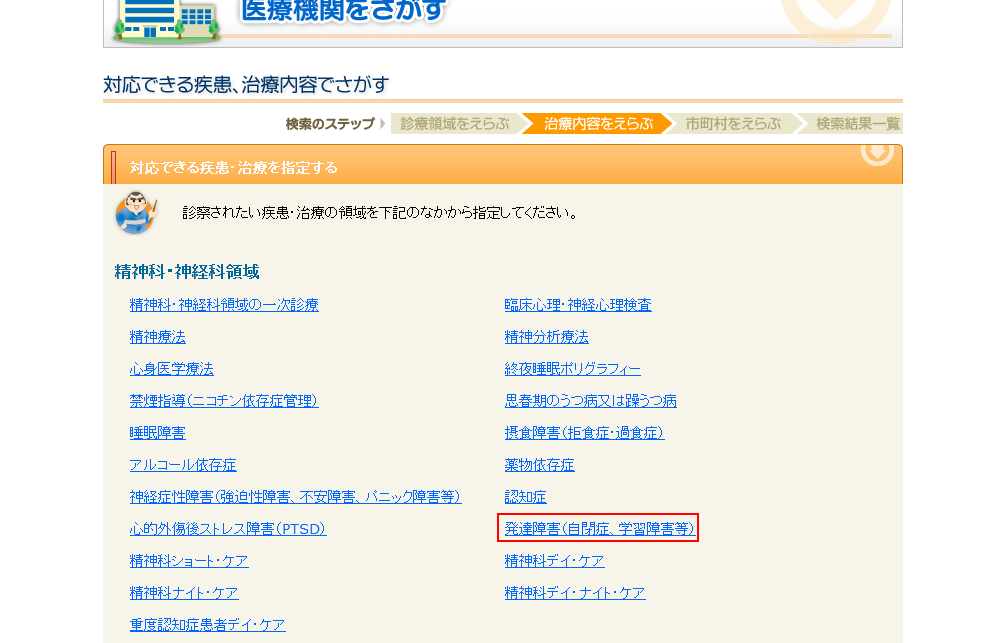
Task: Open 精神科デイ・ケア link
Action: click(554, 561)
